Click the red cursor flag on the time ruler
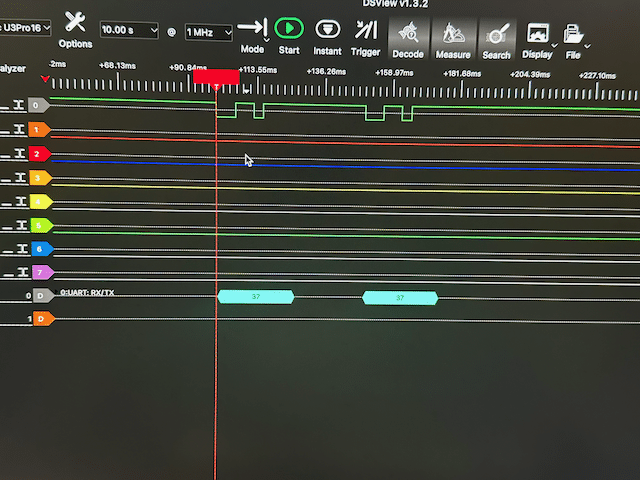This screenshot has width=640, height=480. pyautogui.click(x=216, y=76)
